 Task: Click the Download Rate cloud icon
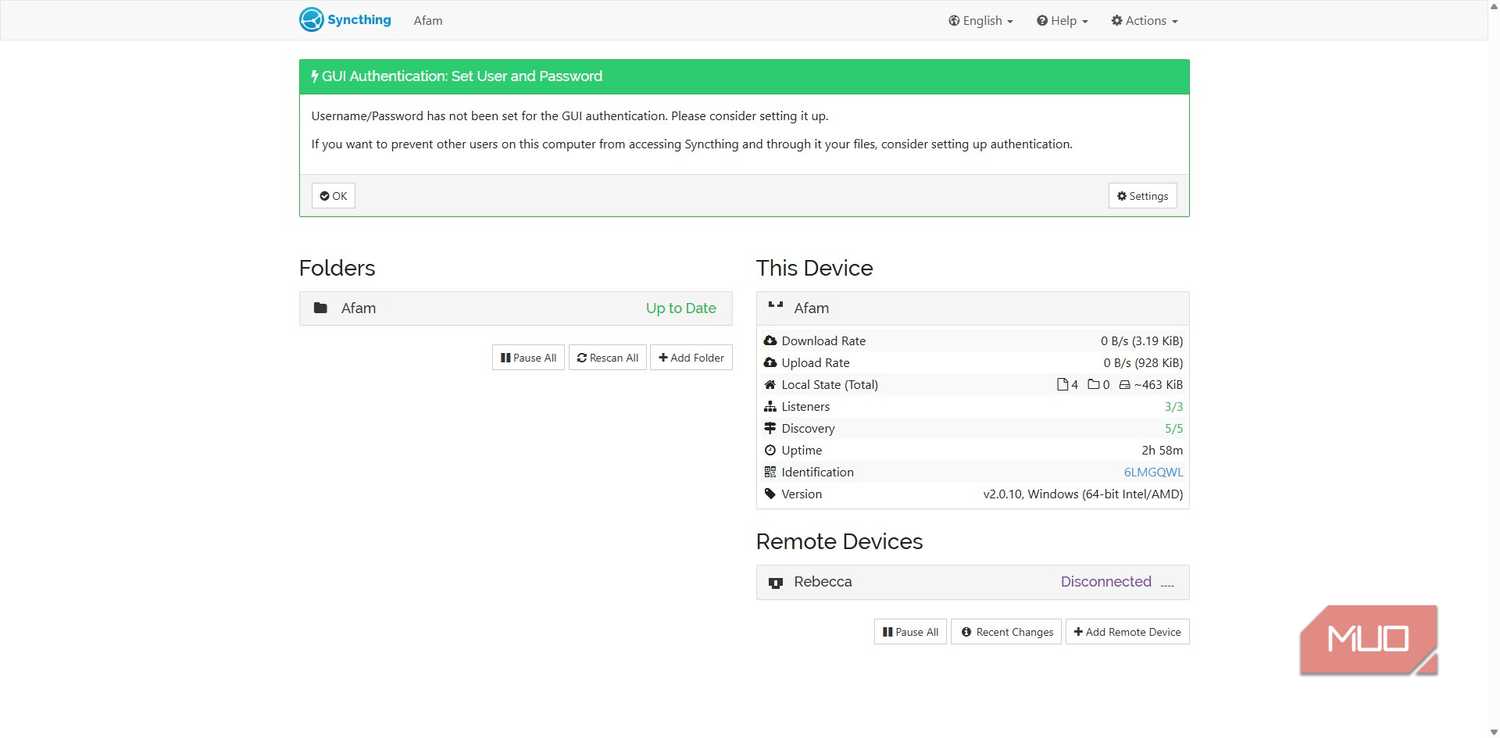[x=770, y=341]
